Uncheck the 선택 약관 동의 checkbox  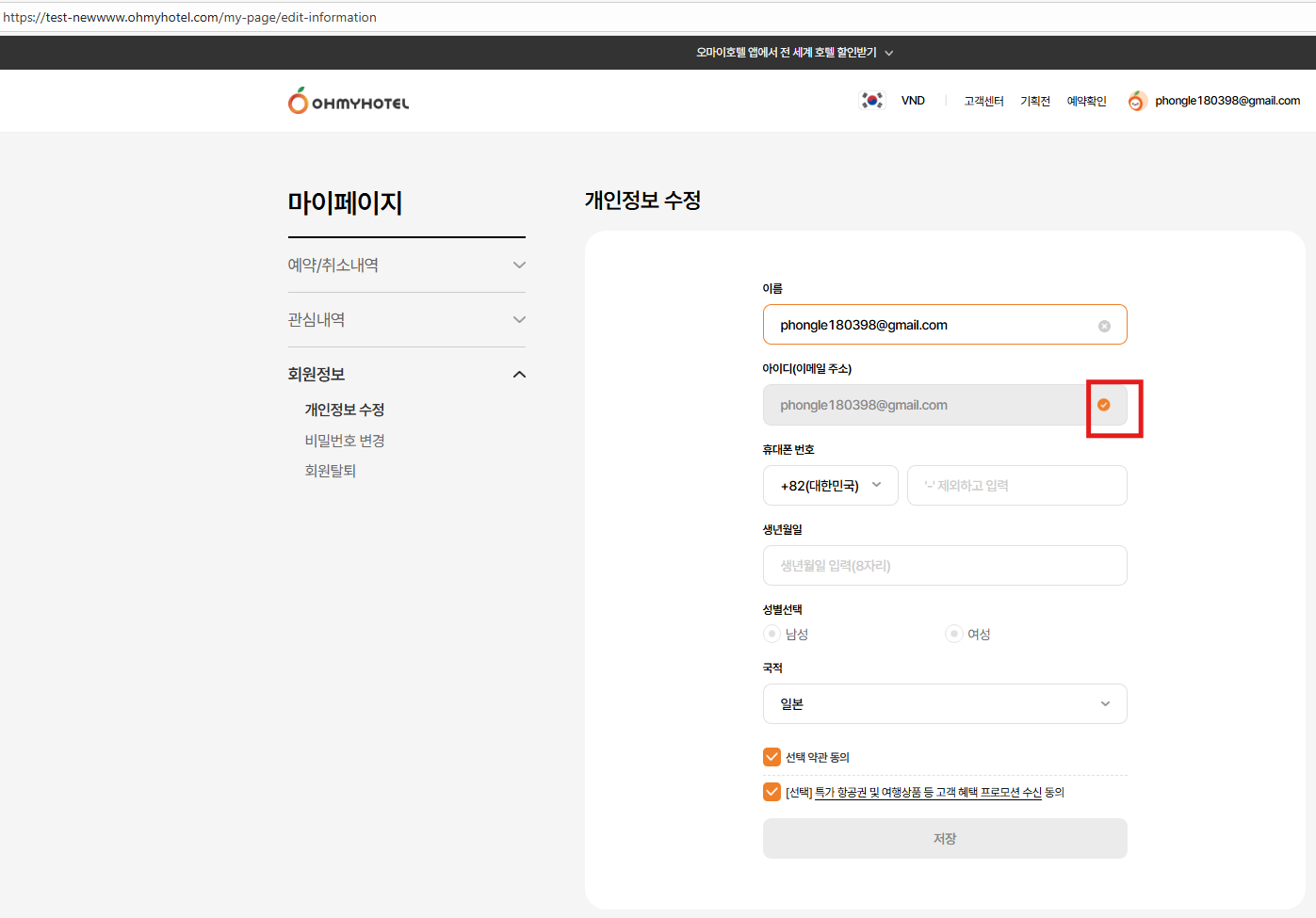(772, 757)
